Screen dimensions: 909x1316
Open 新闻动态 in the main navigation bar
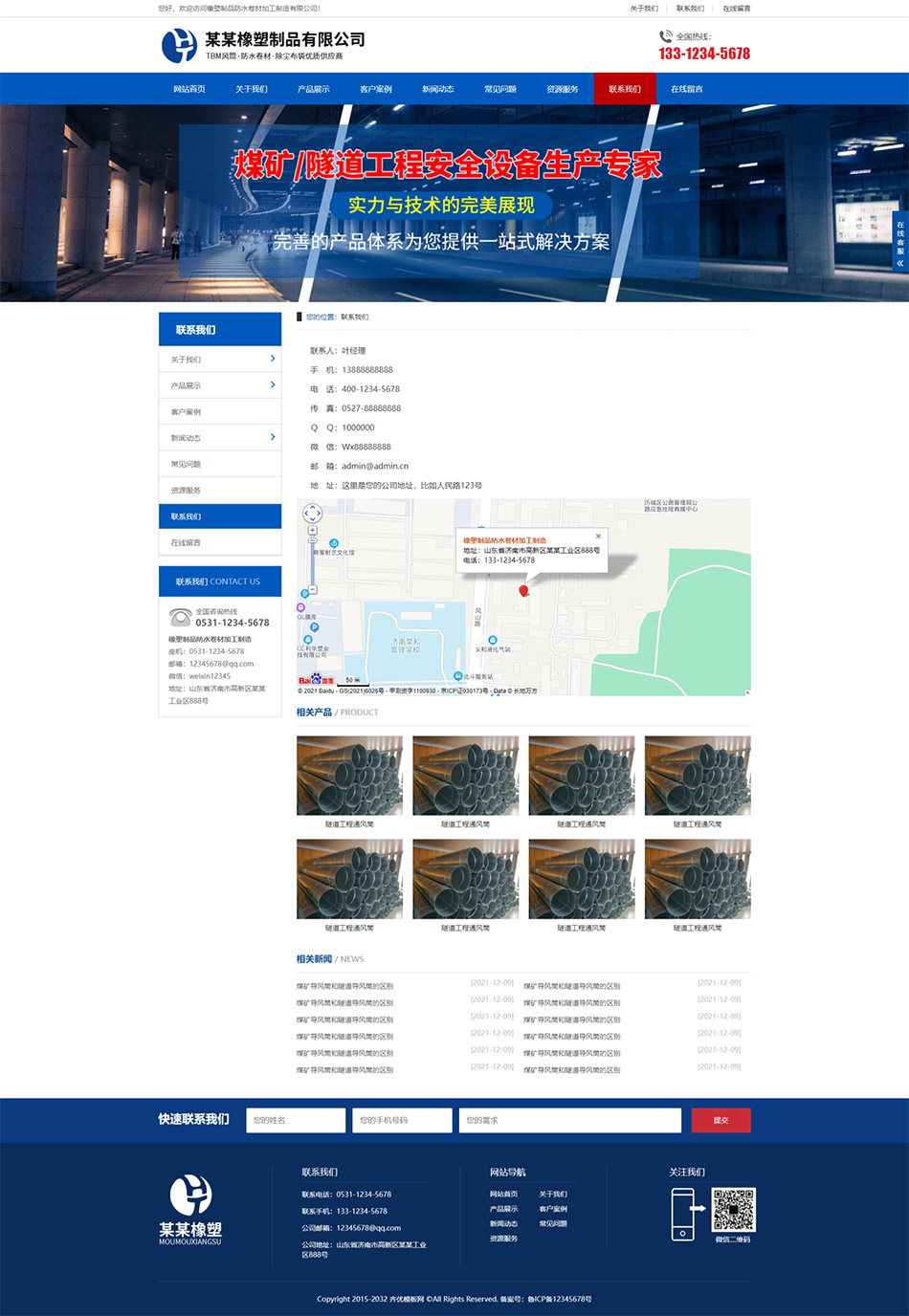click(438, 89)
